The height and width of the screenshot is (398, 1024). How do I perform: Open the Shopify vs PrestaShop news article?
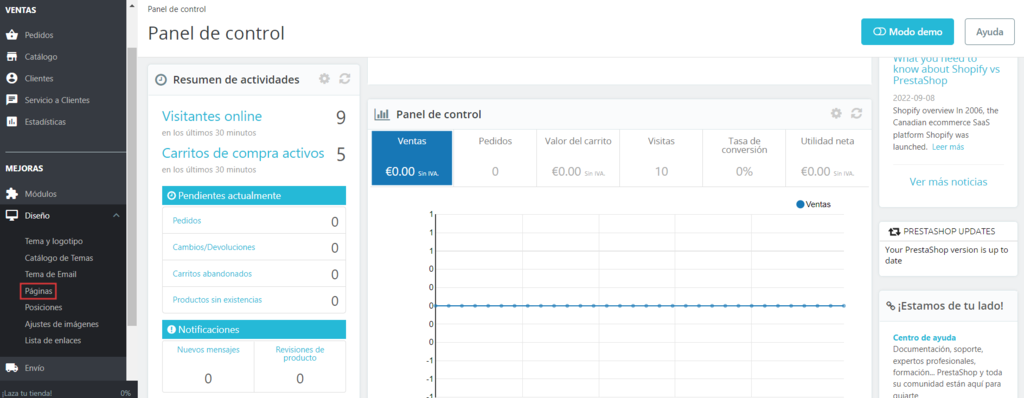pyautogui.click(x=946, y=69)
